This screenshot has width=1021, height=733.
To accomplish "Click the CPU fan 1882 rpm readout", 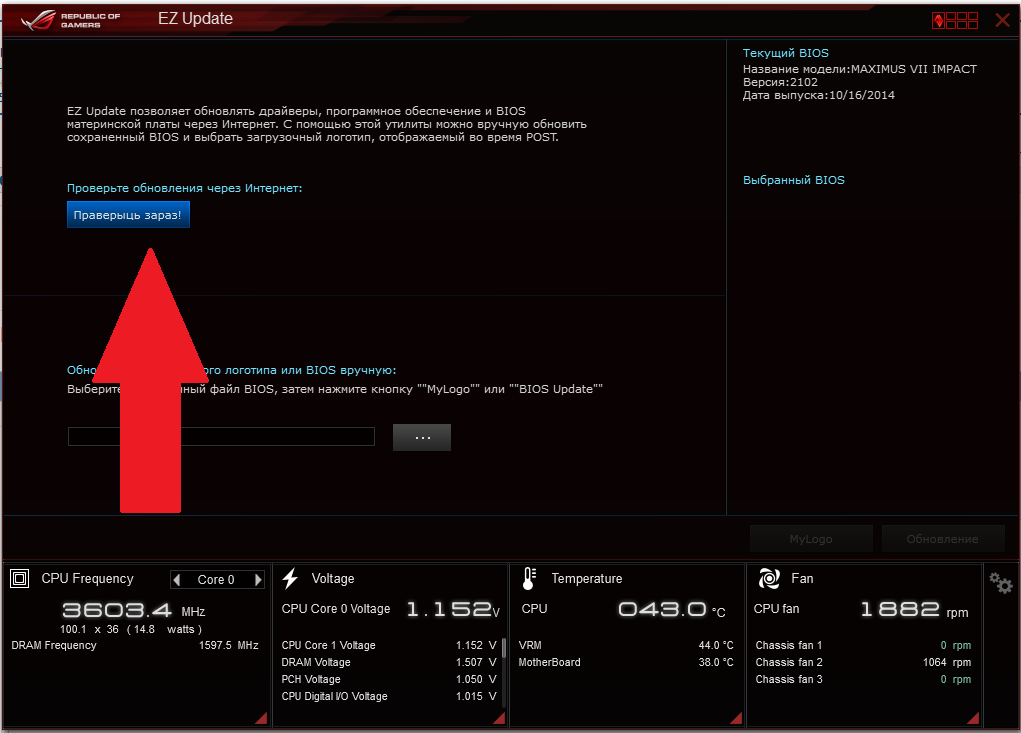I will pyautogui.click(x=914, y=609).
